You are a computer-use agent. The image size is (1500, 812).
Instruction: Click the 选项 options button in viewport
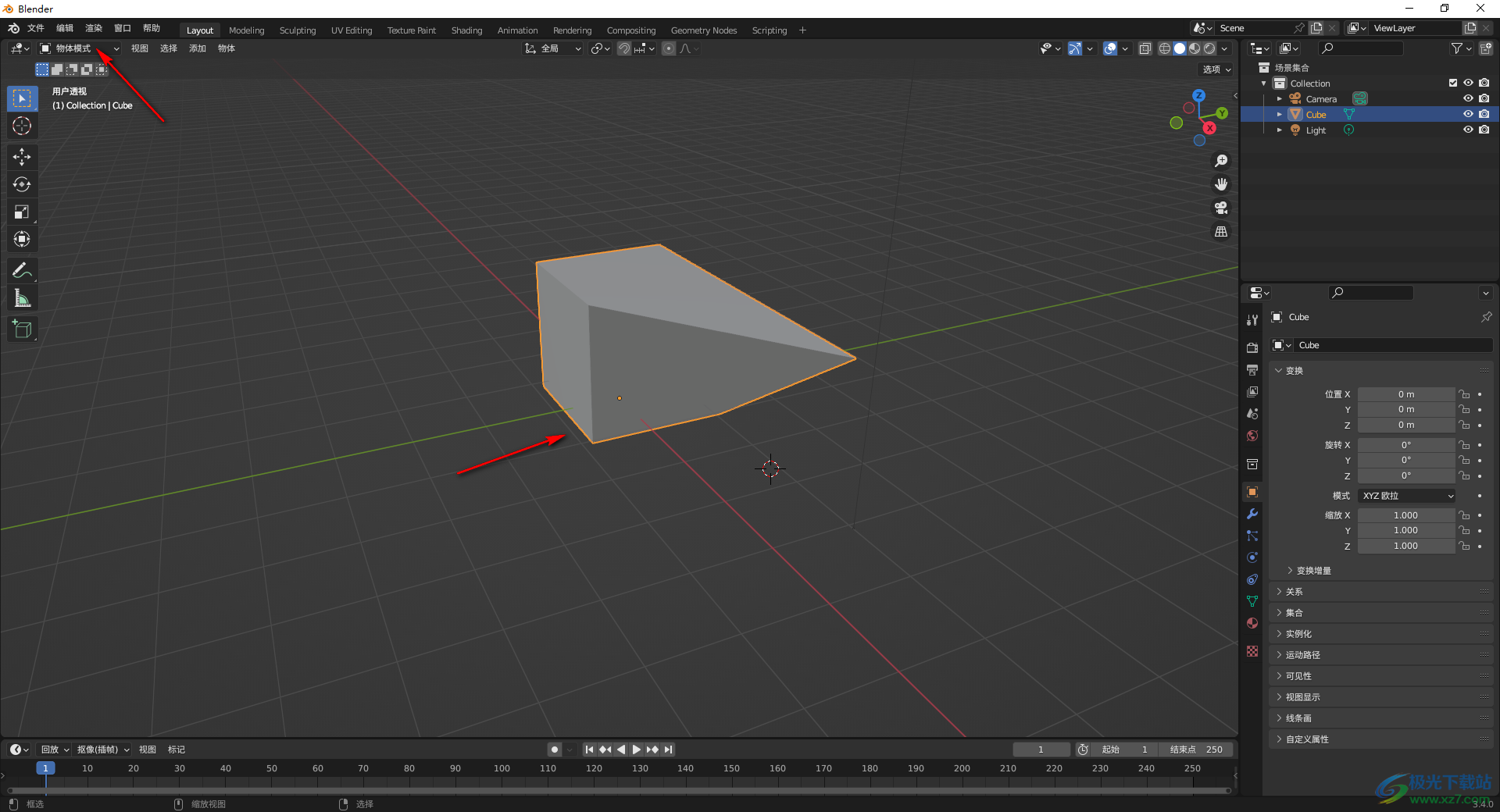1216,69
